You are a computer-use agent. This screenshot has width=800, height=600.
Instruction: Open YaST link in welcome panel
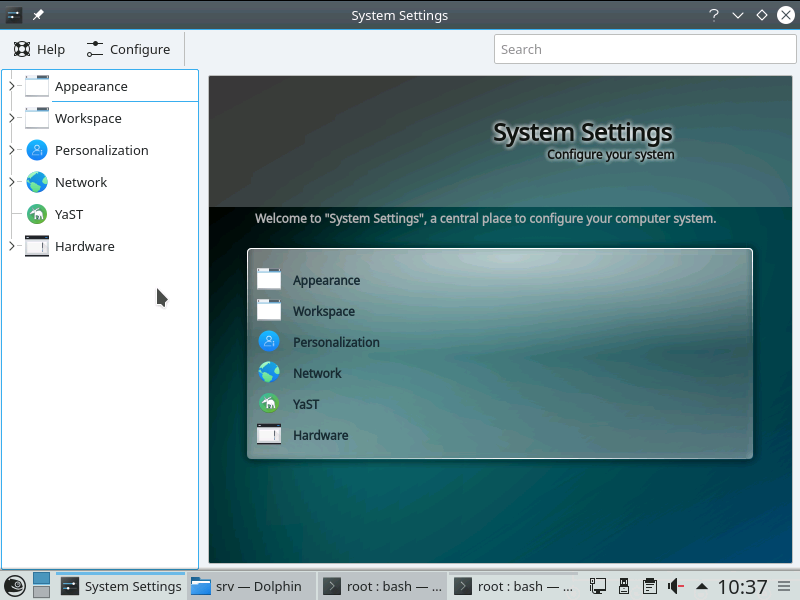coord(306,404)
